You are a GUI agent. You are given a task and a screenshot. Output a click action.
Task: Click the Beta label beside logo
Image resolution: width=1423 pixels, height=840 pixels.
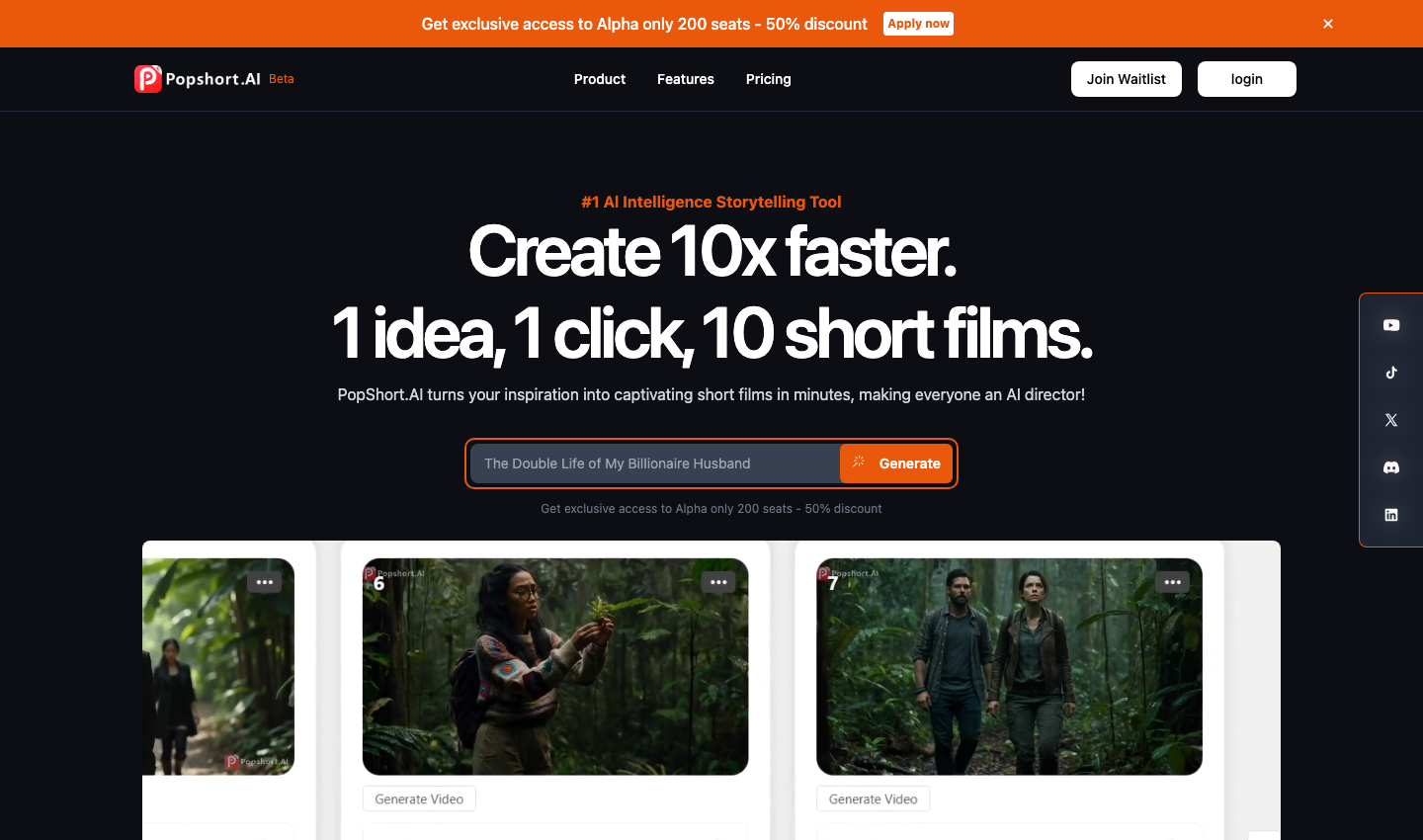click(282, 79)
